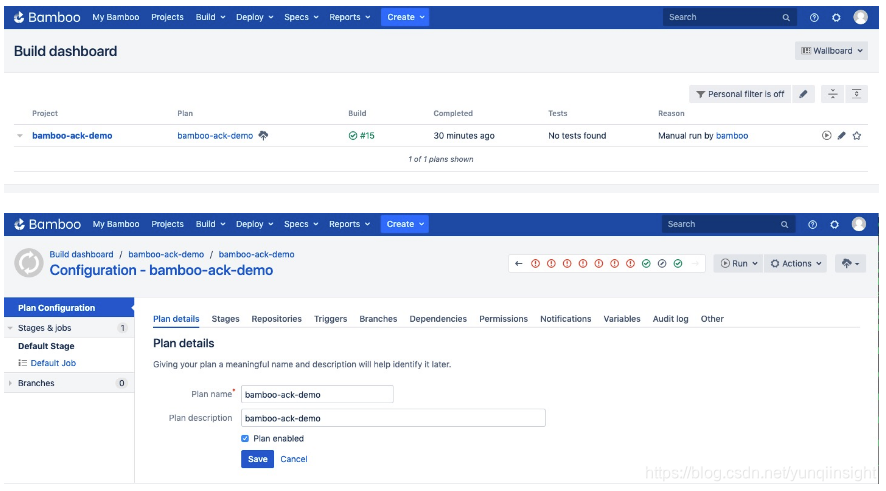This screenshot has height=491, width=886.
Task: Edit personal filter with the pencil button
Action: point(804,94)
